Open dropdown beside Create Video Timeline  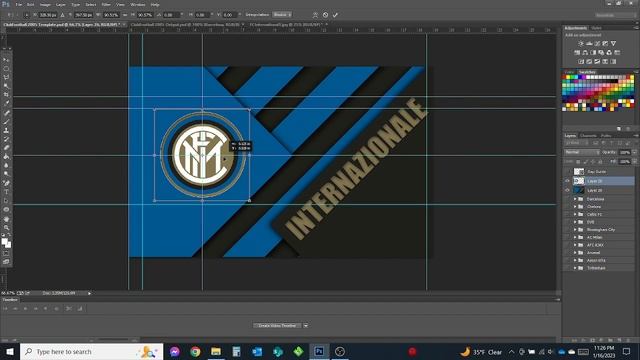pos(306,326)
